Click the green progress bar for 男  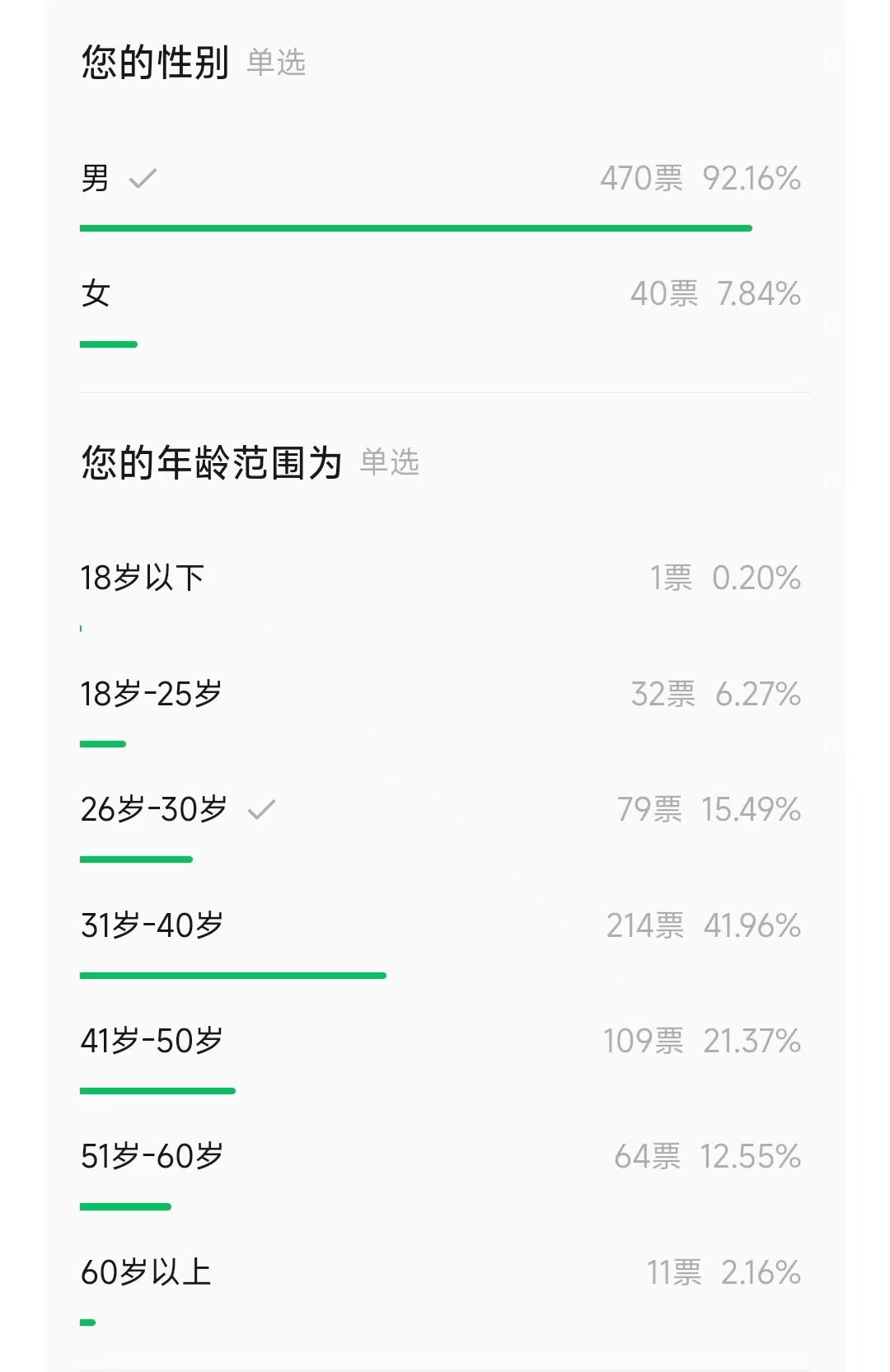[x=416, y=228]
